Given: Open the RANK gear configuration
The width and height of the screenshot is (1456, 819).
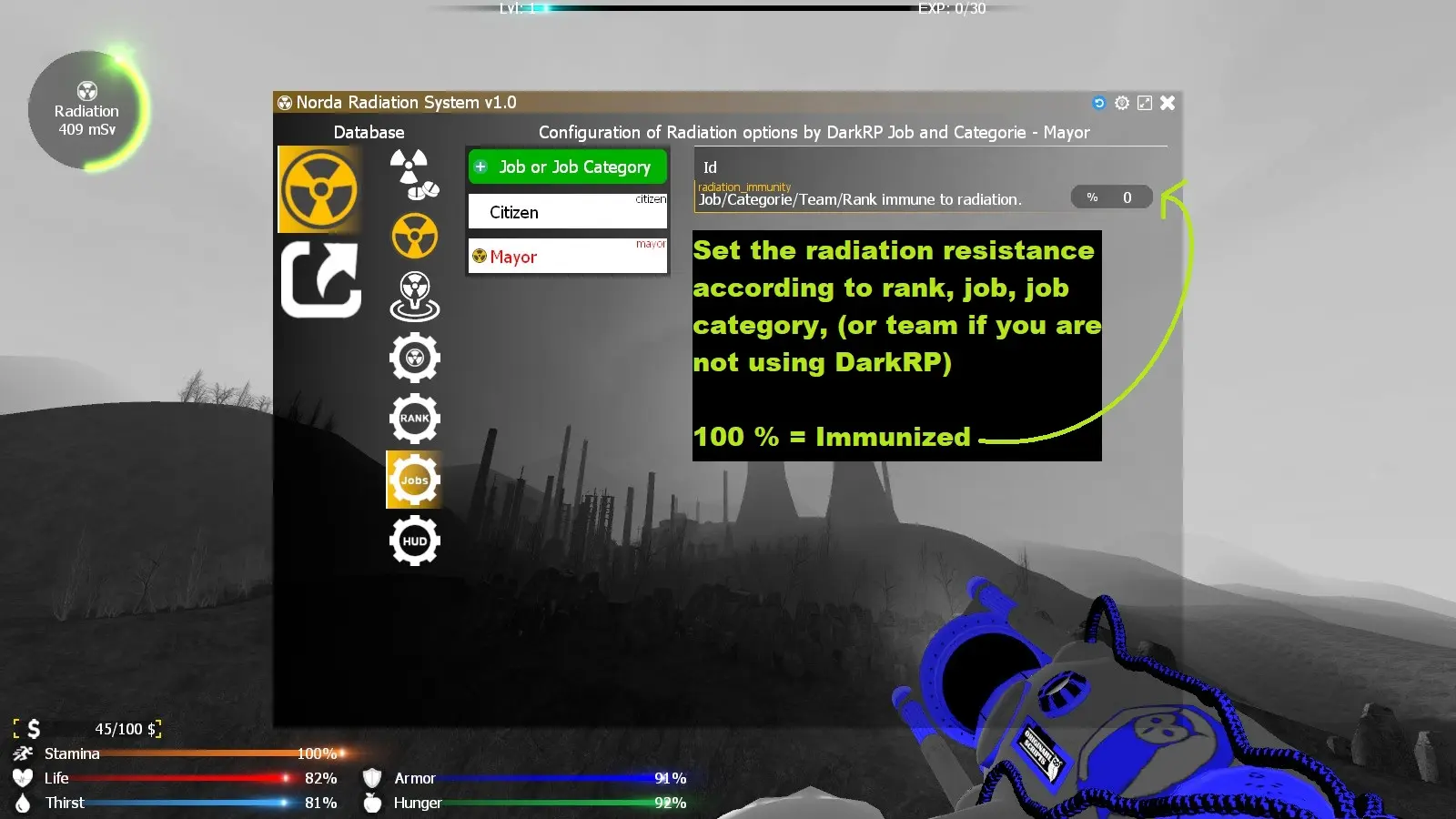Looking at the screenshot, I should (414, 419).
